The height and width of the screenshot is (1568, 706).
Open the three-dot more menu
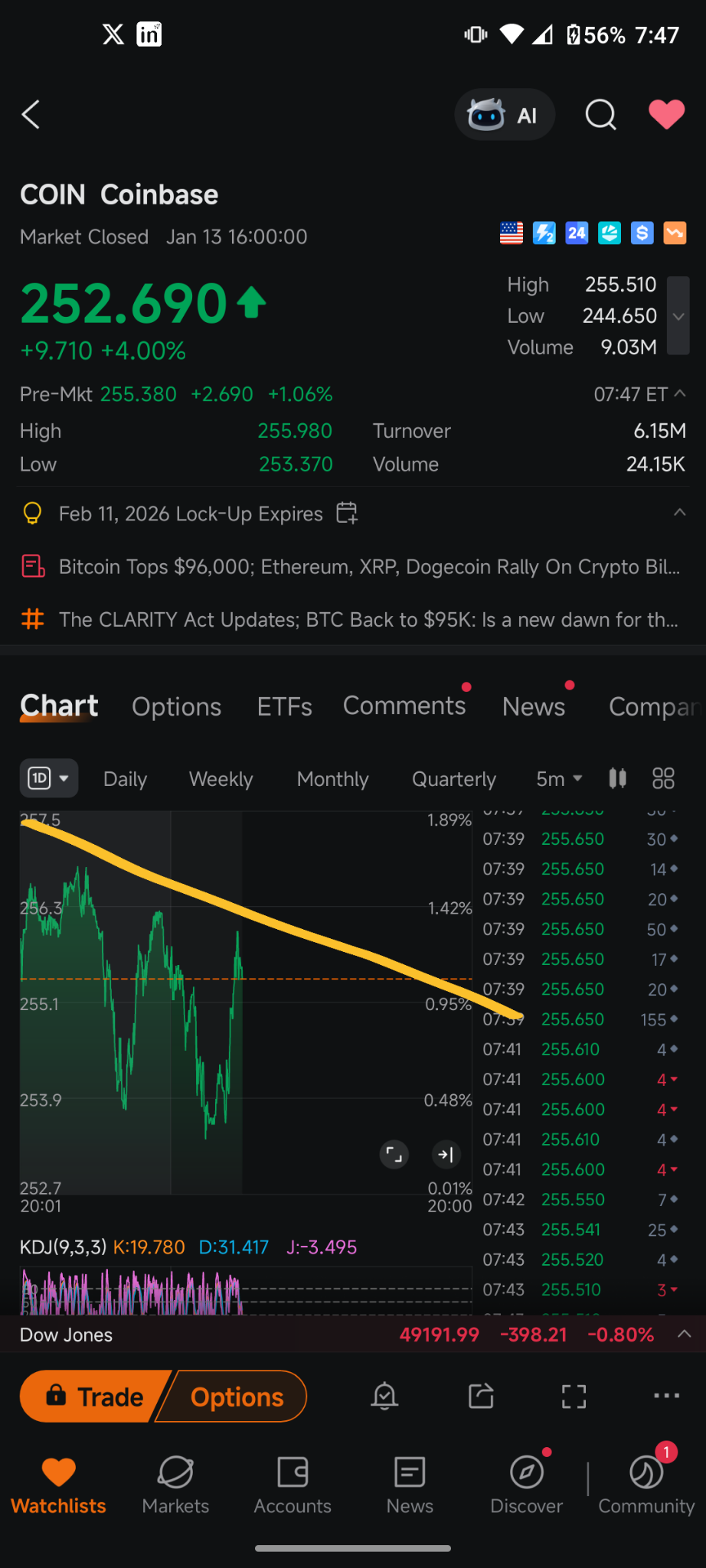pyautogui.click(x=667, y=1396)
